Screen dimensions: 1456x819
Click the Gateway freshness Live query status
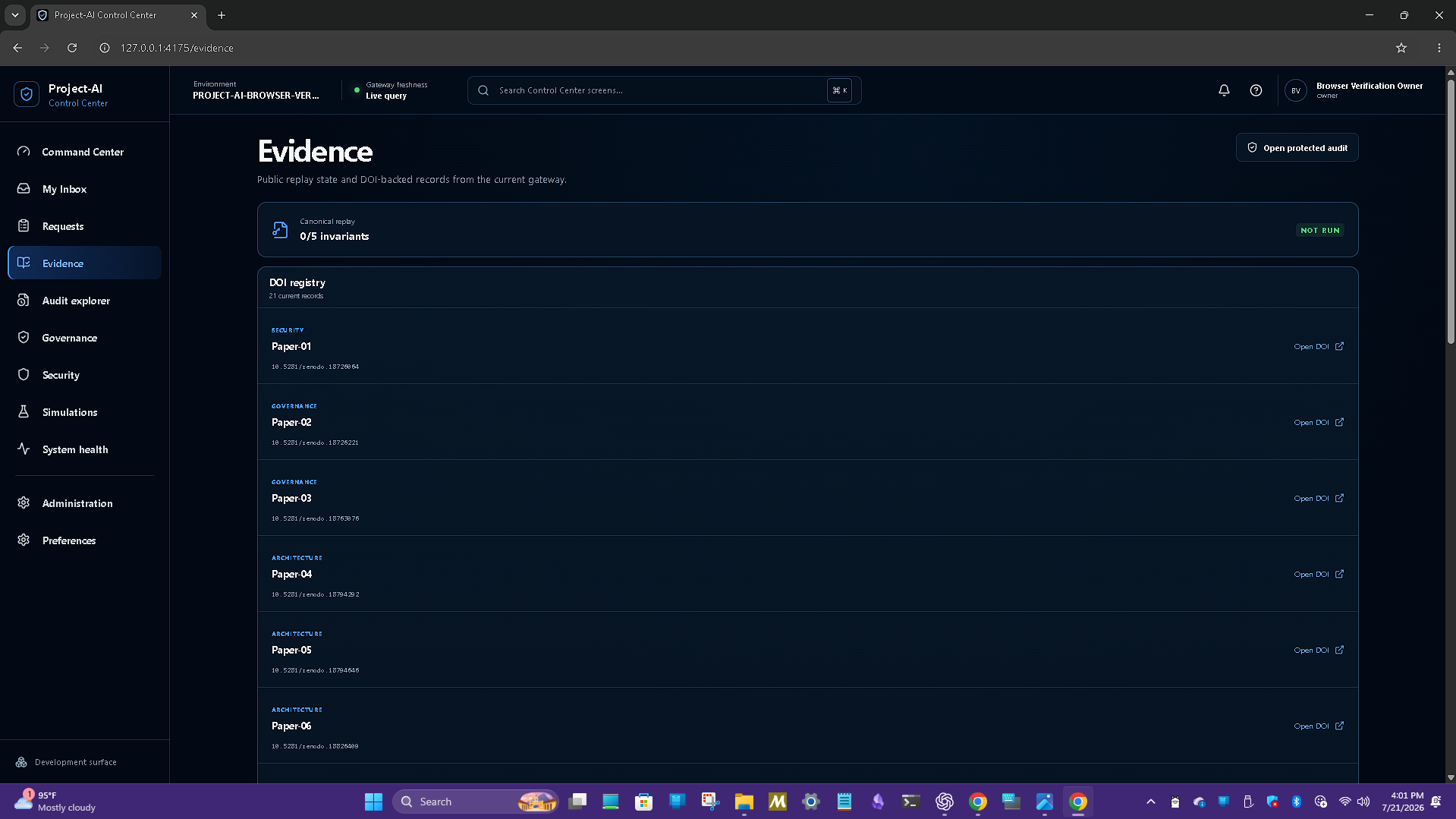click(392, 90)
